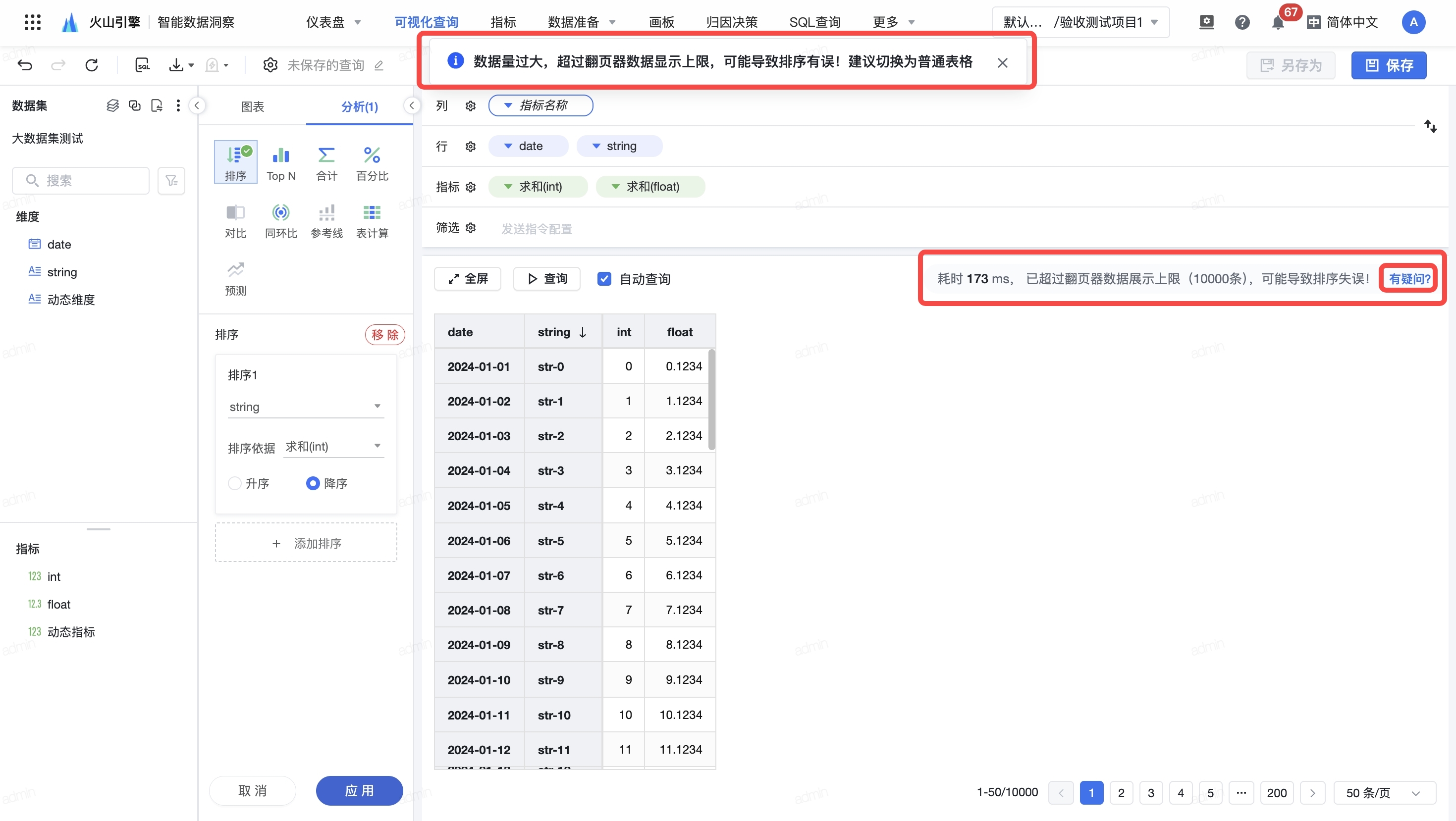Screen dimensions: 1456x821
Task: Switch to the 图表 tab
Action: pyautogui.click(x=252, y=106)
